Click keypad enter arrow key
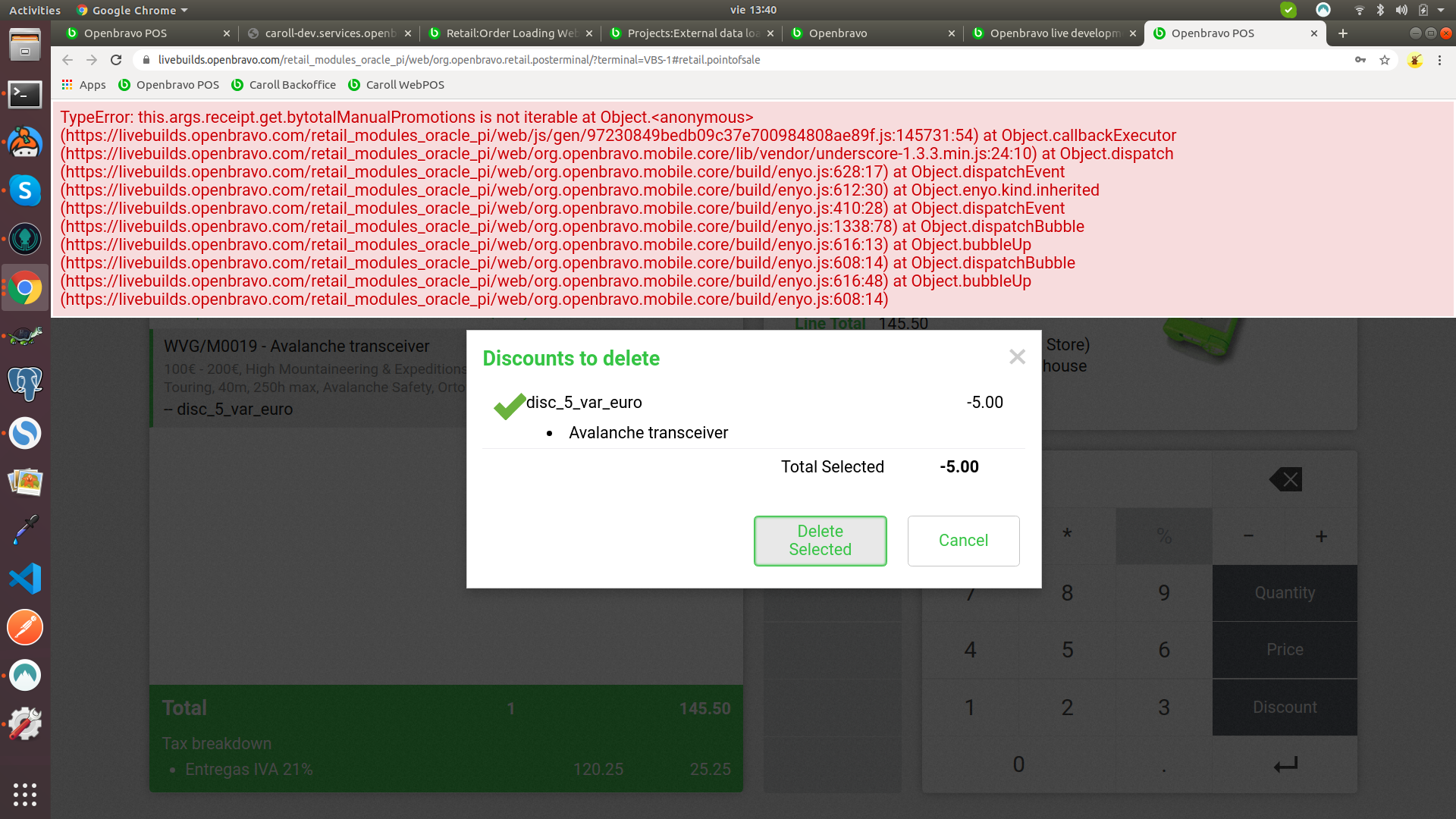The height and width of the screenshot is (819, 1456). tap(1285, 764)
